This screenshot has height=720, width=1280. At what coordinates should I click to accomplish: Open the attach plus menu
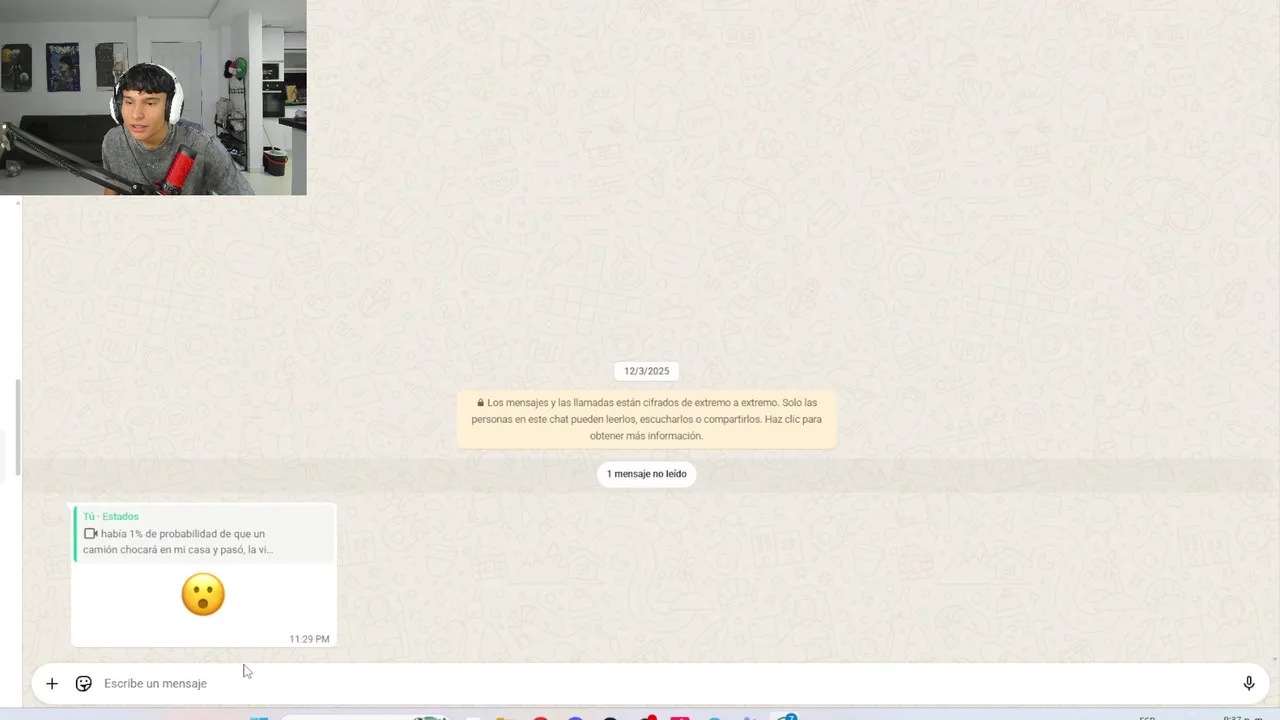click(x=52, y=684)
